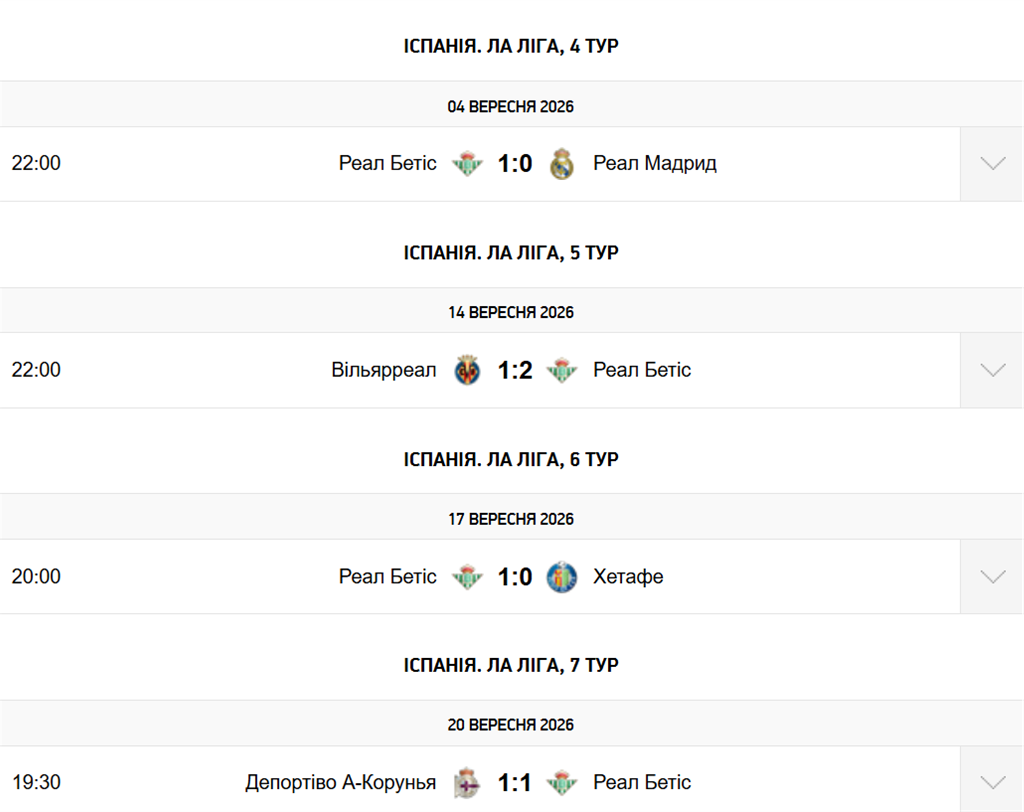Open the Вільярреал team link
1024x812 pixels.
tap(383, 370)
